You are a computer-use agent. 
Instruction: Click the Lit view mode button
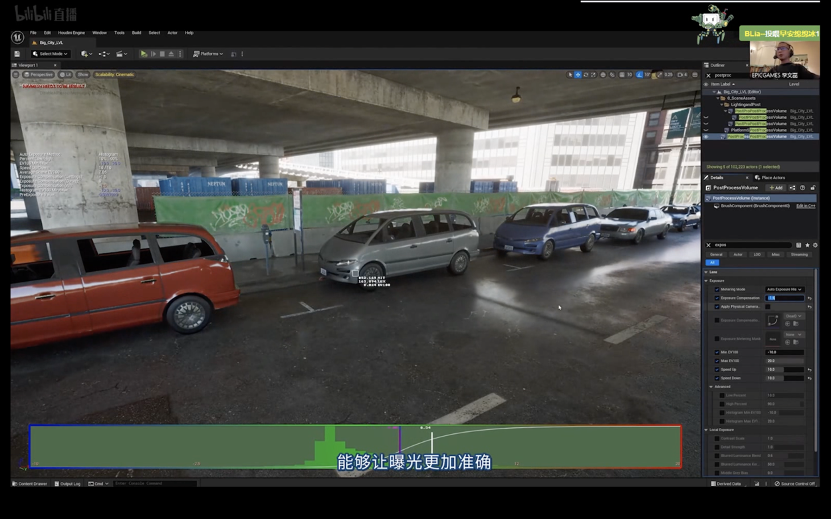(66, 74)
